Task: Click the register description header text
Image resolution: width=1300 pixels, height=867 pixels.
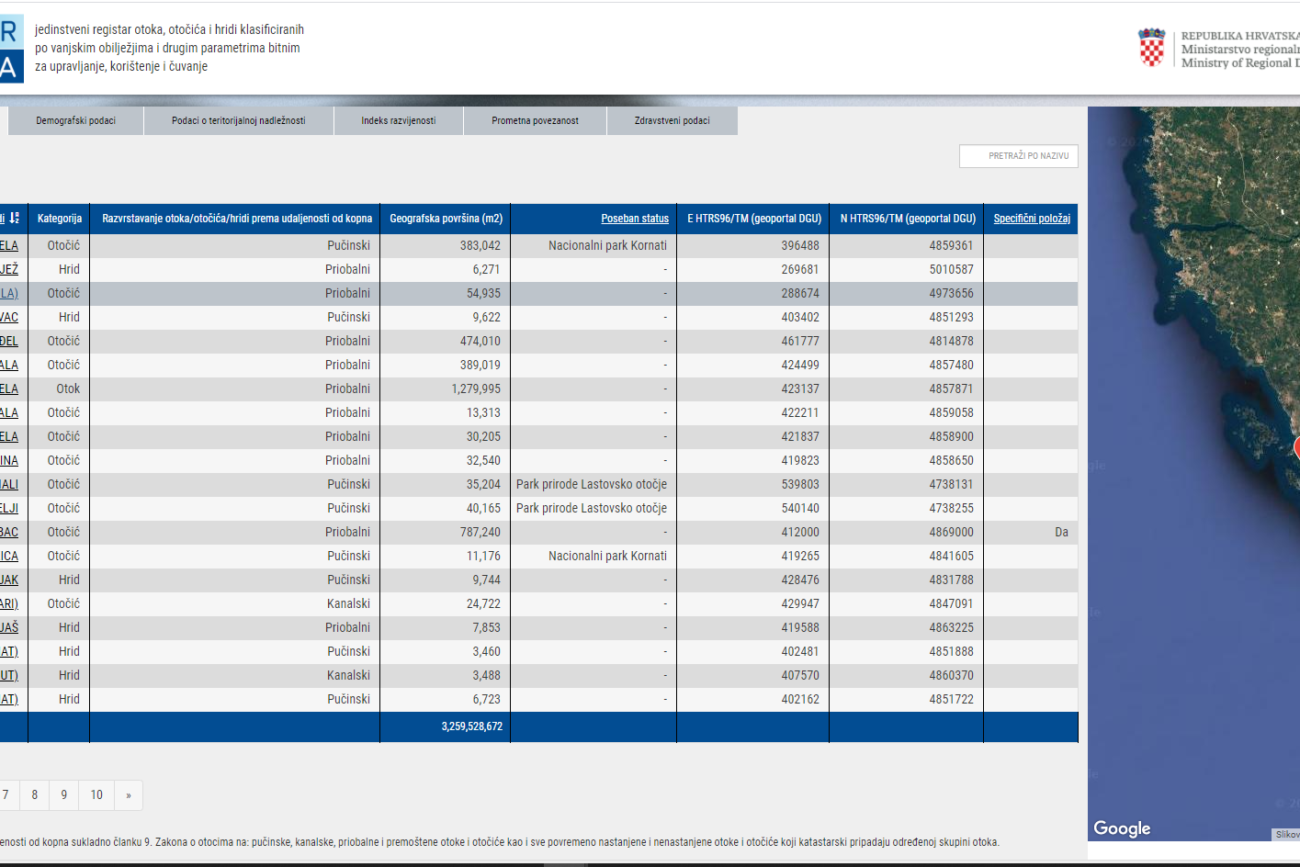Action: (x=169, y=48)
